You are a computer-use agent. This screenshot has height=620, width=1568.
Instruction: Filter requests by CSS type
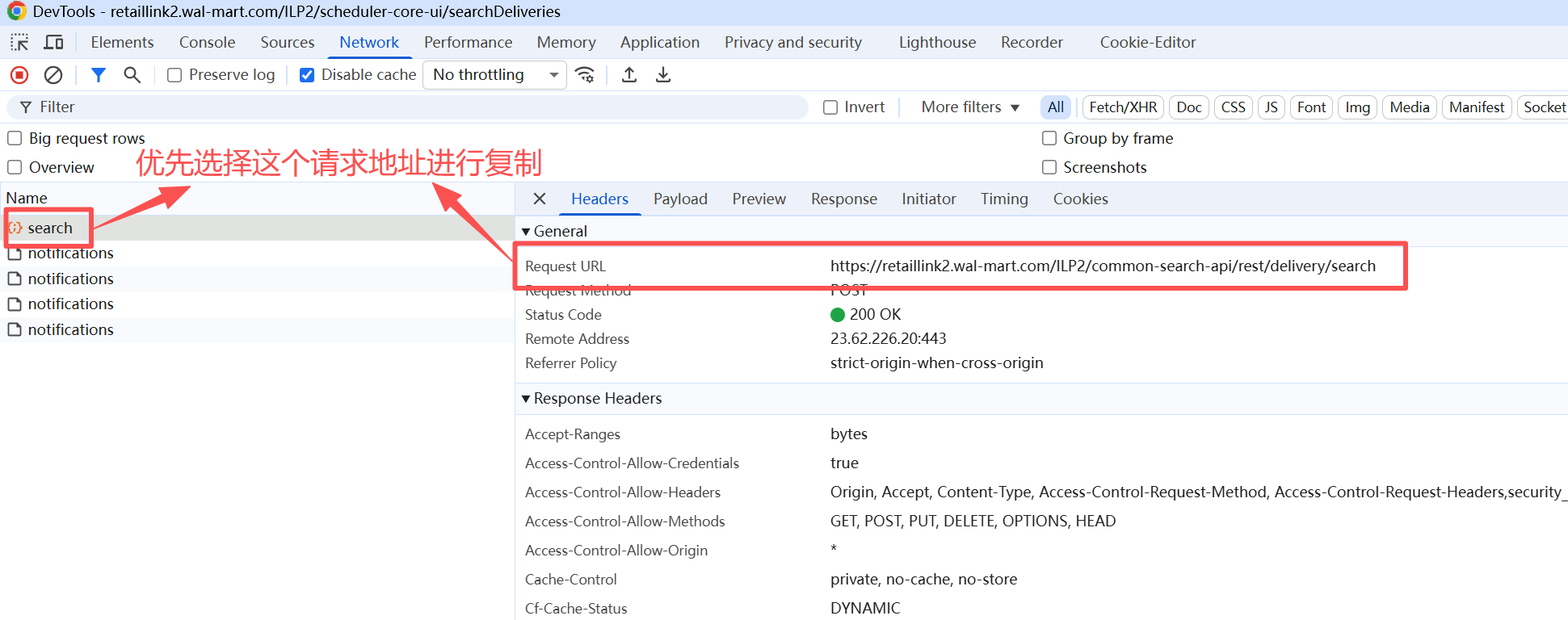tap(1234, 107)
